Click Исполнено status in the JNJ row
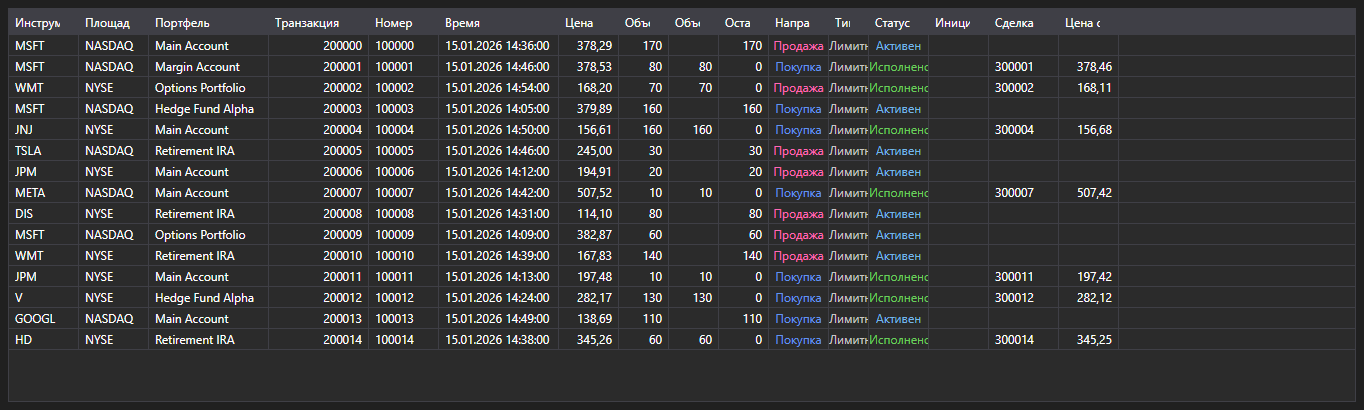 coord(898,129)
